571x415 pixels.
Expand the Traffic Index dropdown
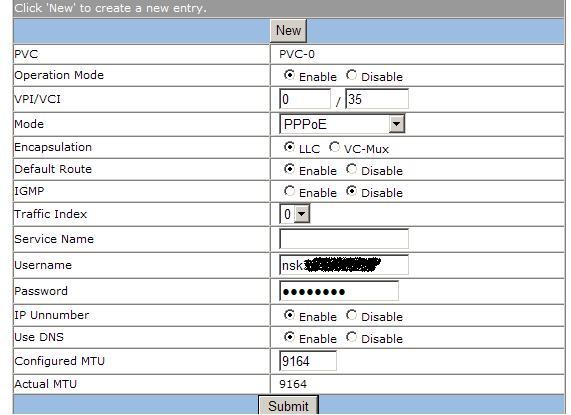coord(295,214)
